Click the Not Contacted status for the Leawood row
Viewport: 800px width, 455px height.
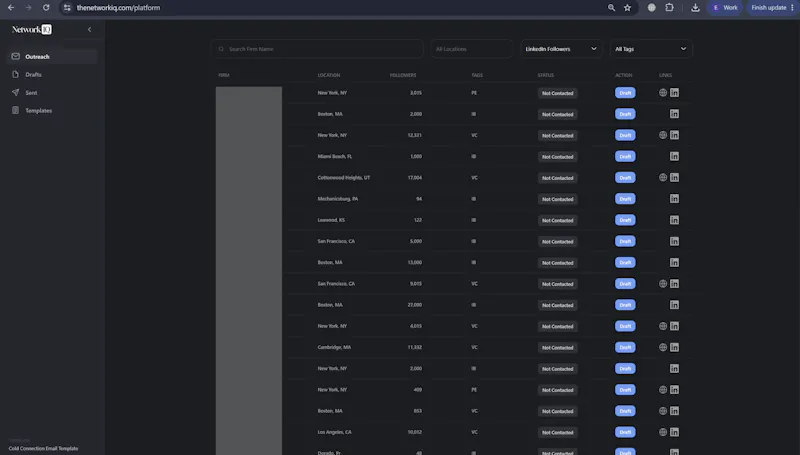pyautogui.click(x=558, y=220)
